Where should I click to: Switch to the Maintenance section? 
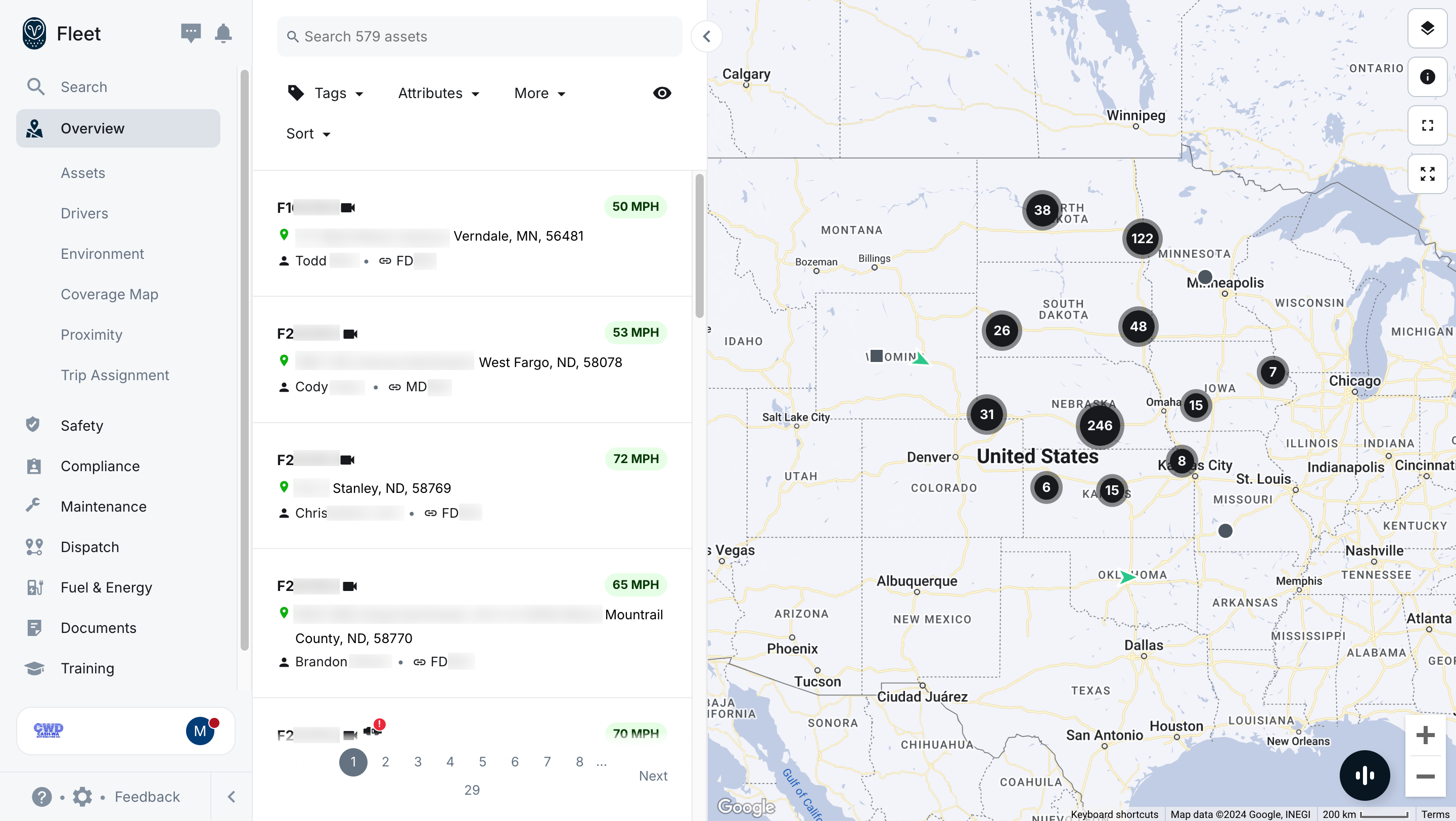pyautogui.click(x=104, y=506)
